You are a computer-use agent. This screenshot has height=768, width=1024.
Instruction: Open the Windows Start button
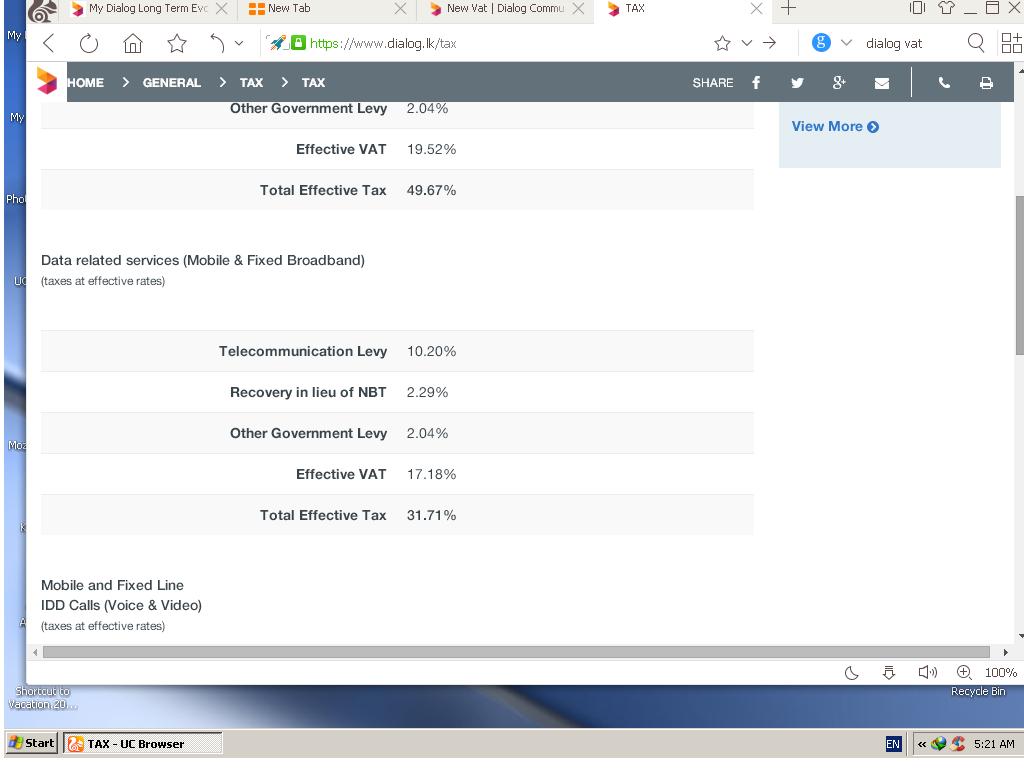pyautogui.click(x=32, y=743)
